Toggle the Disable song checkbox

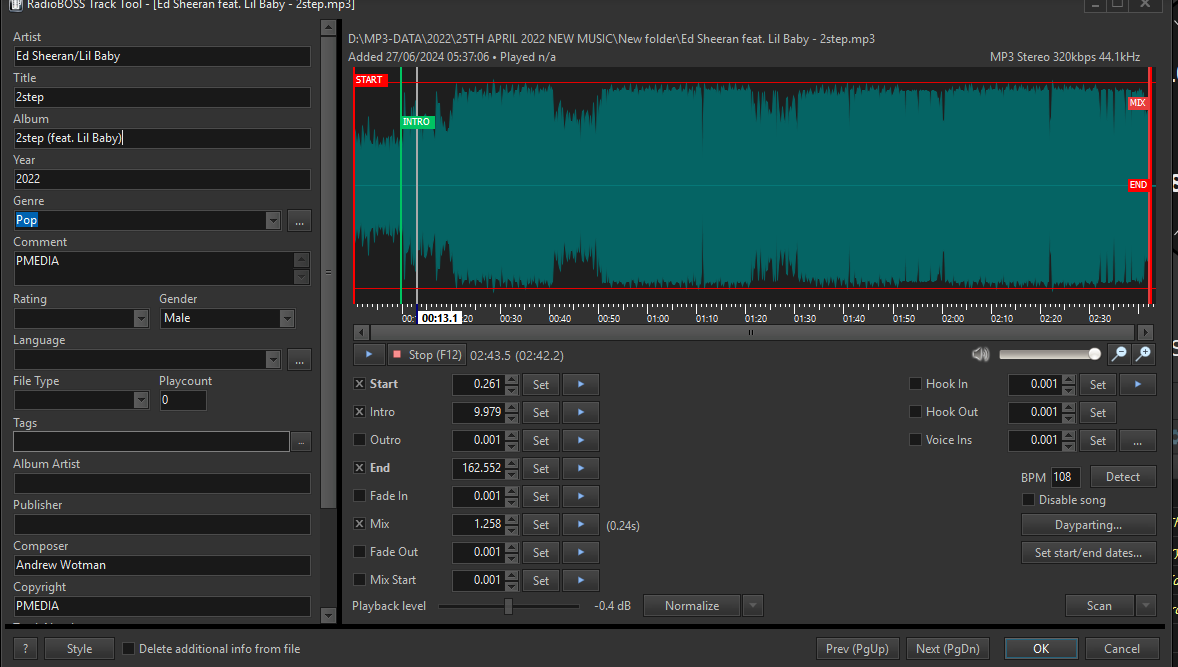[x=1028, y=500]
